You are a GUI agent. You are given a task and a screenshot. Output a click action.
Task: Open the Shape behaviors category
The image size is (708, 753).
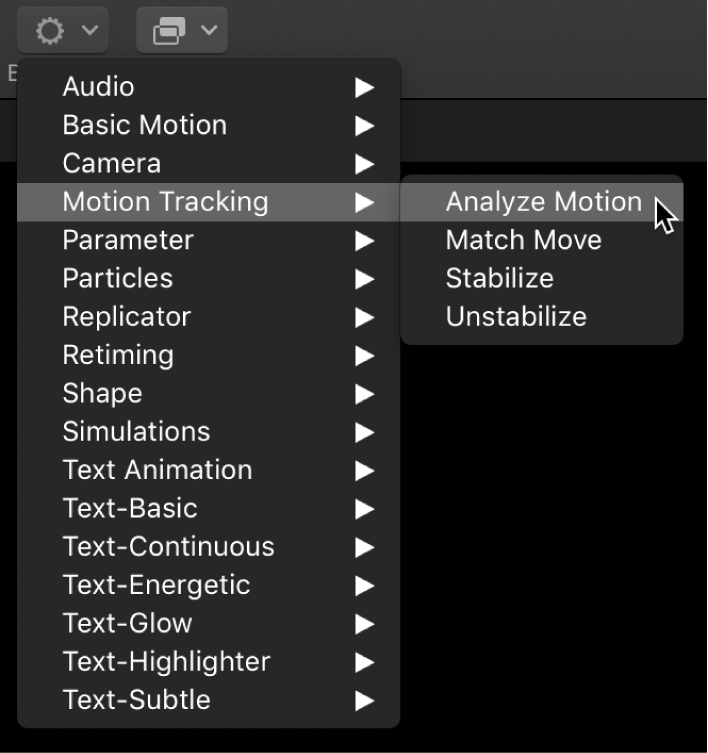pos(102,393)
